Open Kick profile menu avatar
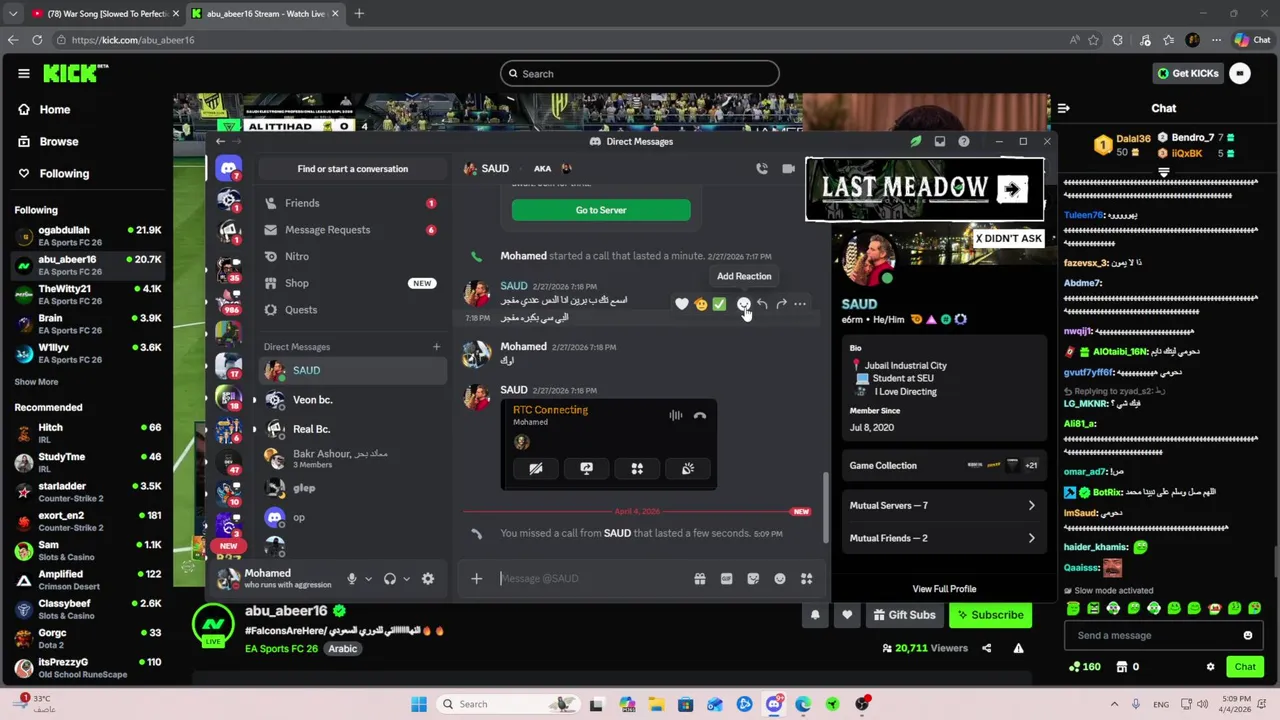Image resolution: width=1280 pixels, height=720 pixels. tap(1240, 73)
